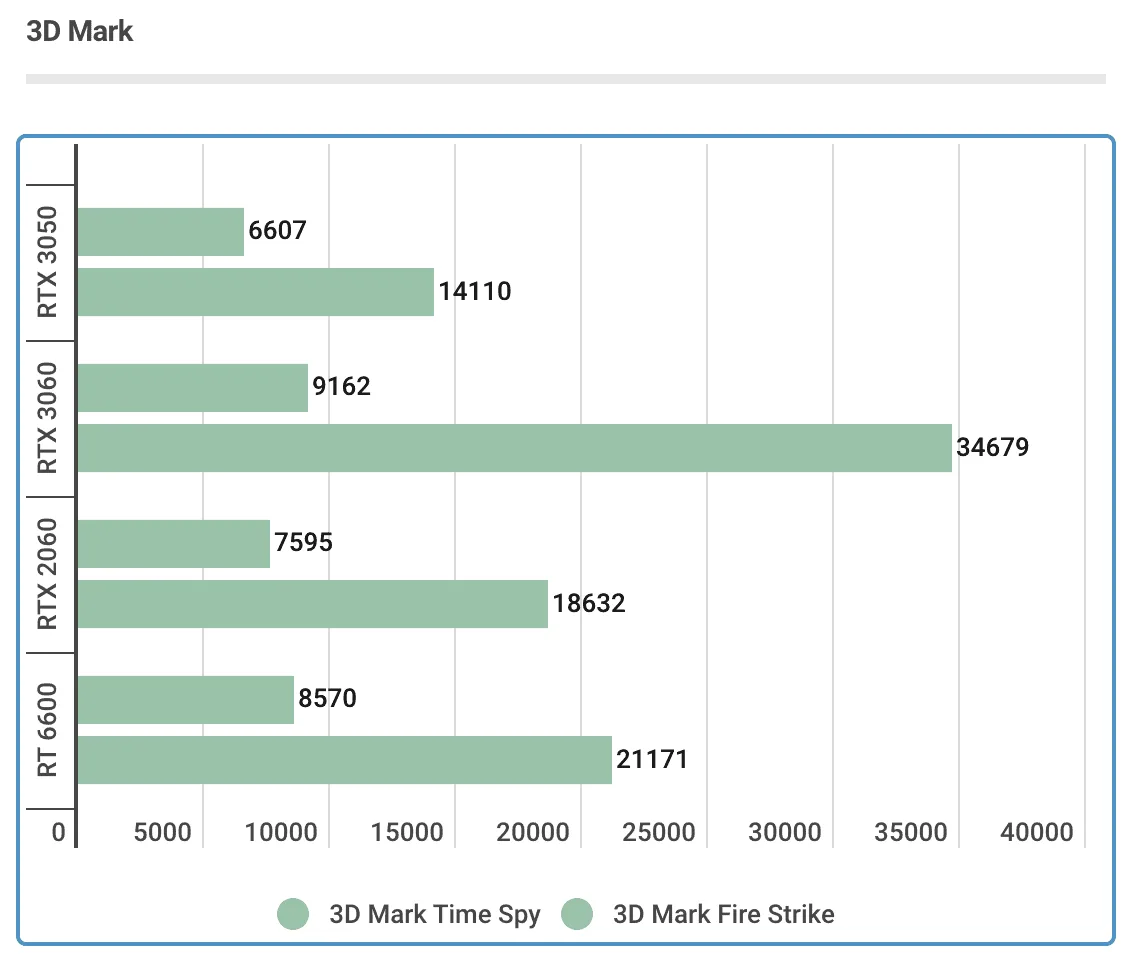Click the RTX 3050 category label
This screenshot has height=968, width=1140.
click(x=47, y=263)
